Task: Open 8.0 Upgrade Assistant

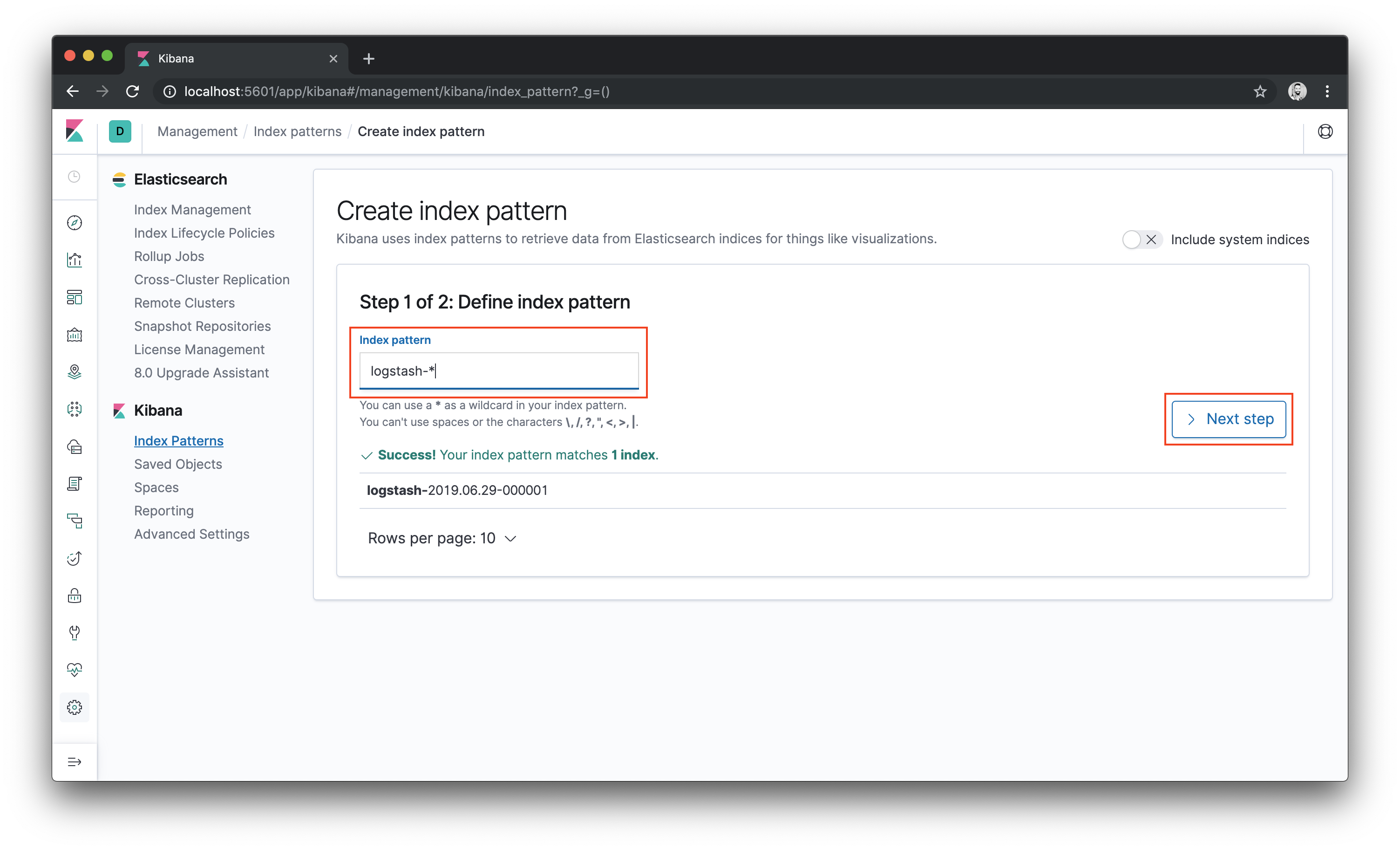Action: (x=201, y=373)
